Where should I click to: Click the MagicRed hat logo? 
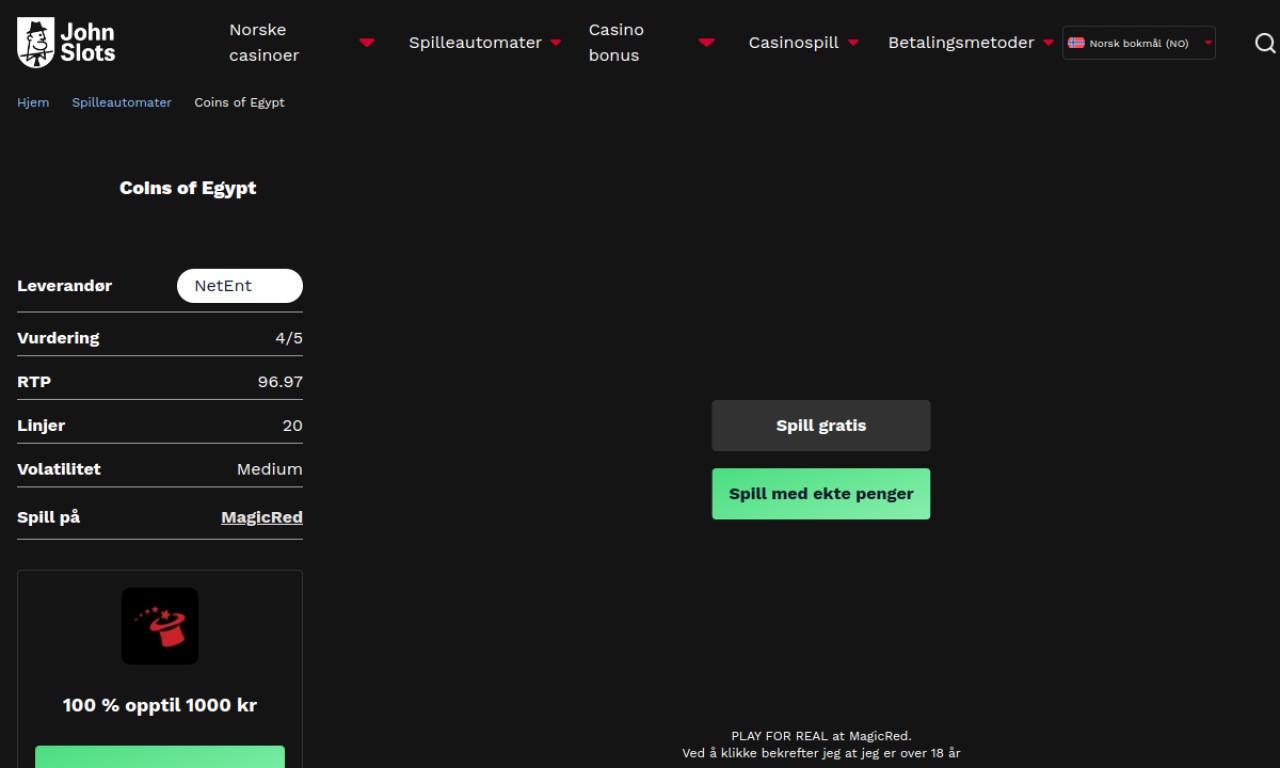pyautogui.click(x=160, y=626)
